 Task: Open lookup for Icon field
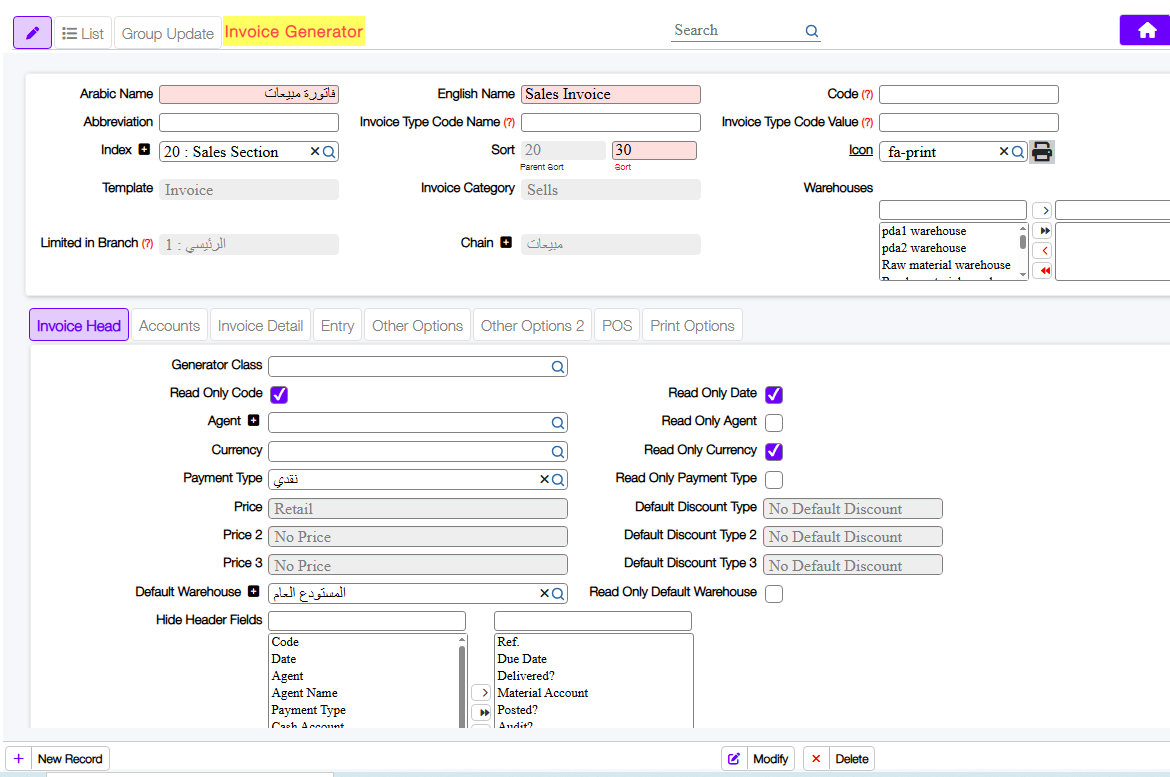click(1018, 152)
